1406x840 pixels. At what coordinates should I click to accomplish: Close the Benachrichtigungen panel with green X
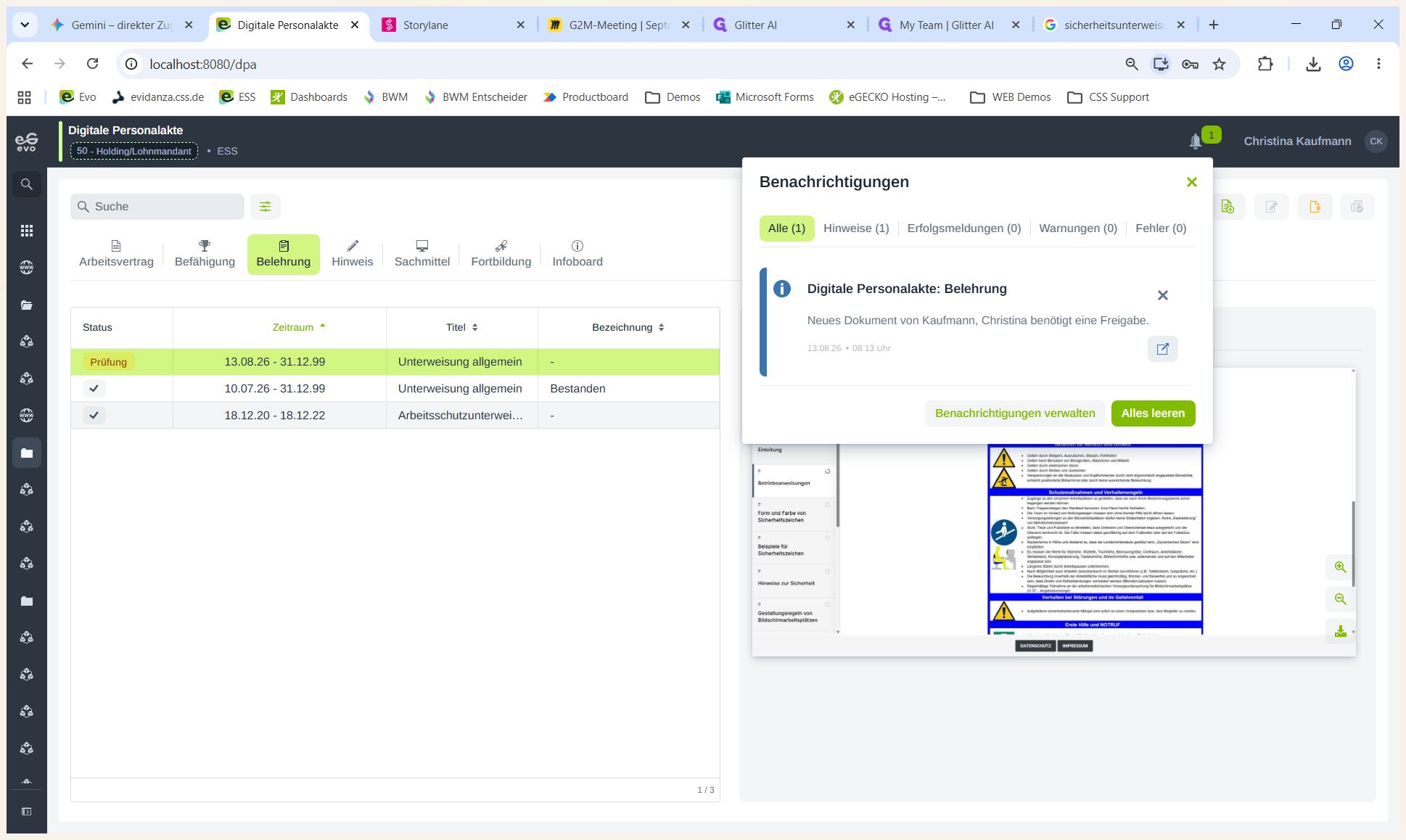[x=1191, y=182]
